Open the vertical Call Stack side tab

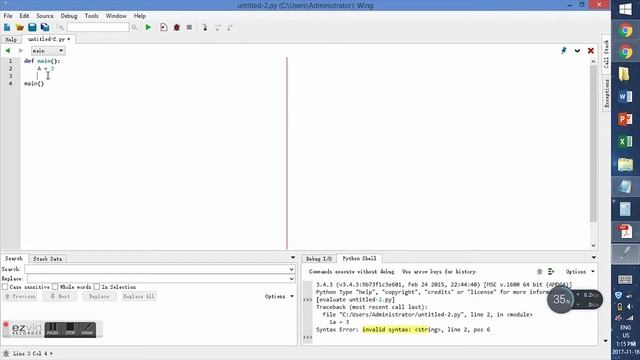pyautogui.click(x=606, y=54)
